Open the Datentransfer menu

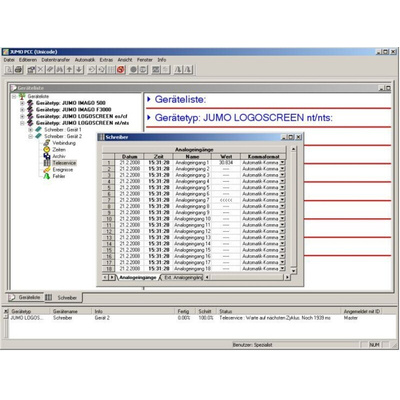click(56, 60)
